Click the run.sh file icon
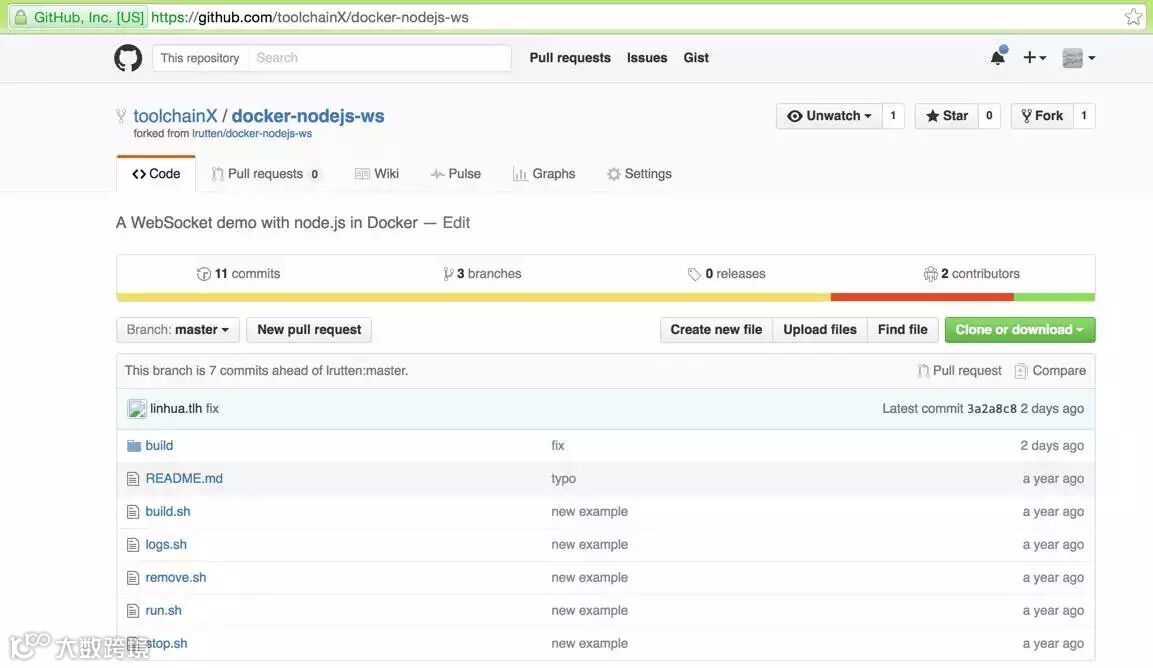 coord(133,611)
